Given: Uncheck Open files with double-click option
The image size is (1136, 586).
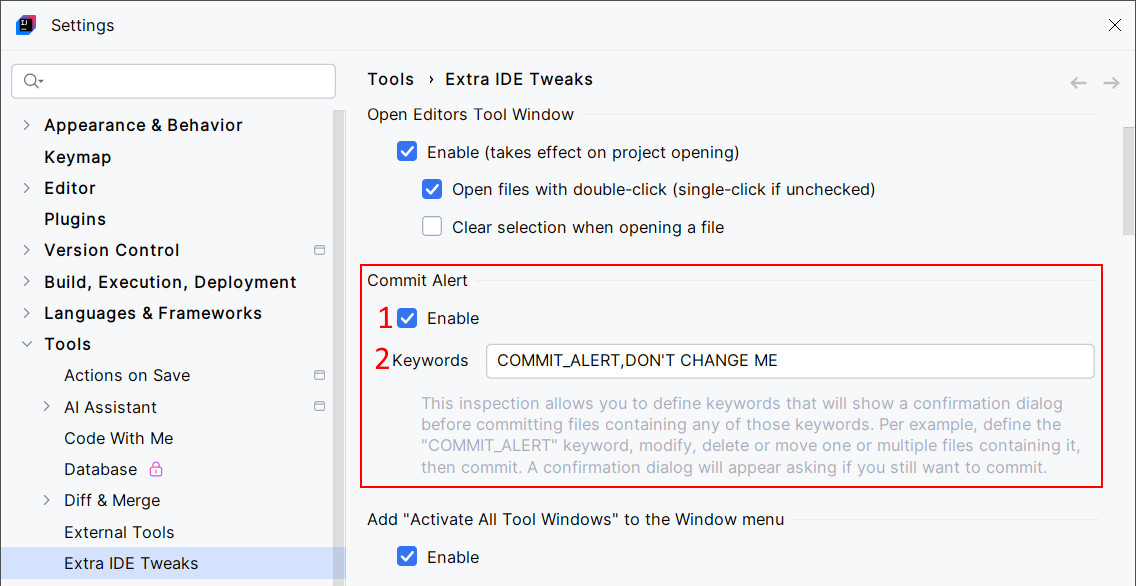Looking at the screenshot, I should tap(432, 190).
